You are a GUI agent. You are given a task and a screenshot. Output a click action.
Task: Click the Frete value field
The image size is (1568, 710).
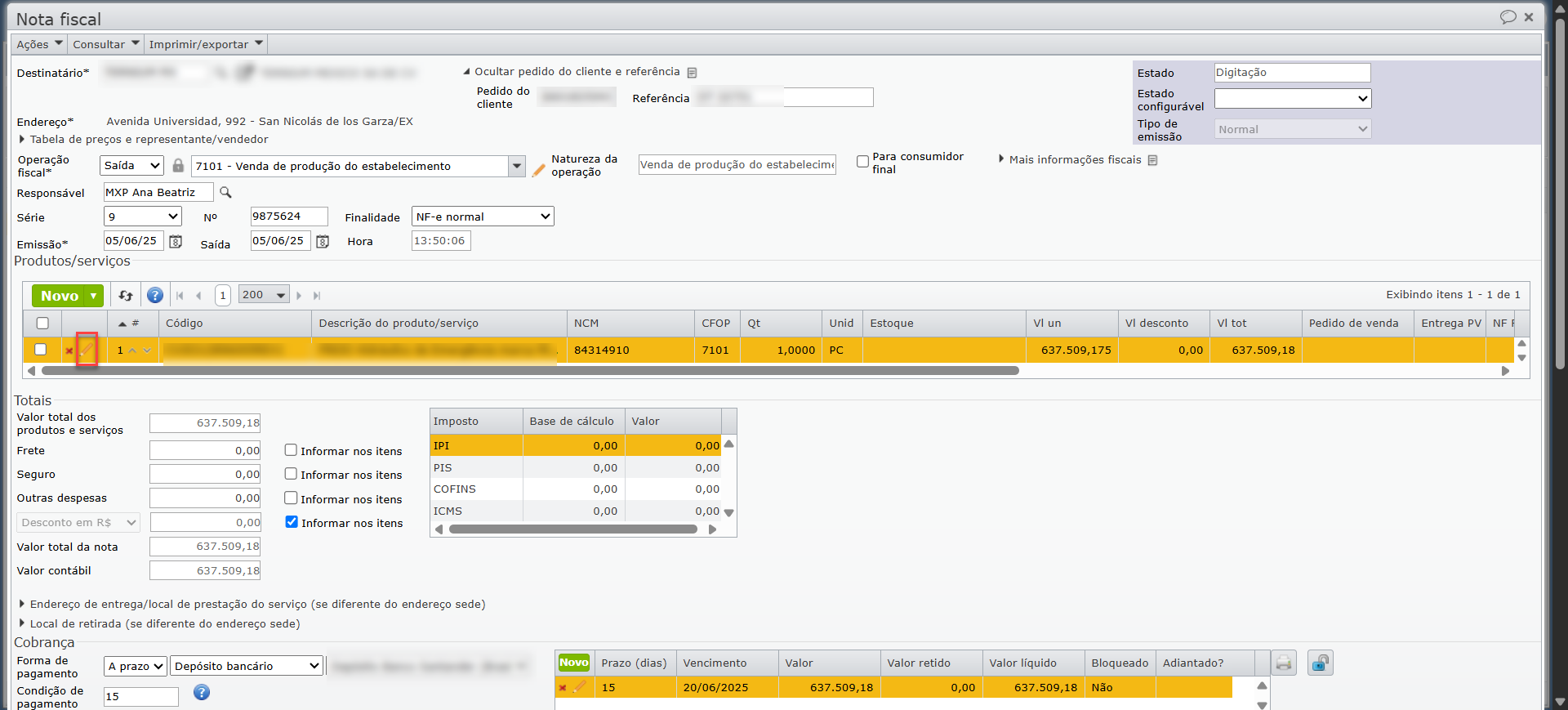pyautogui.click(x=205, y=450)
